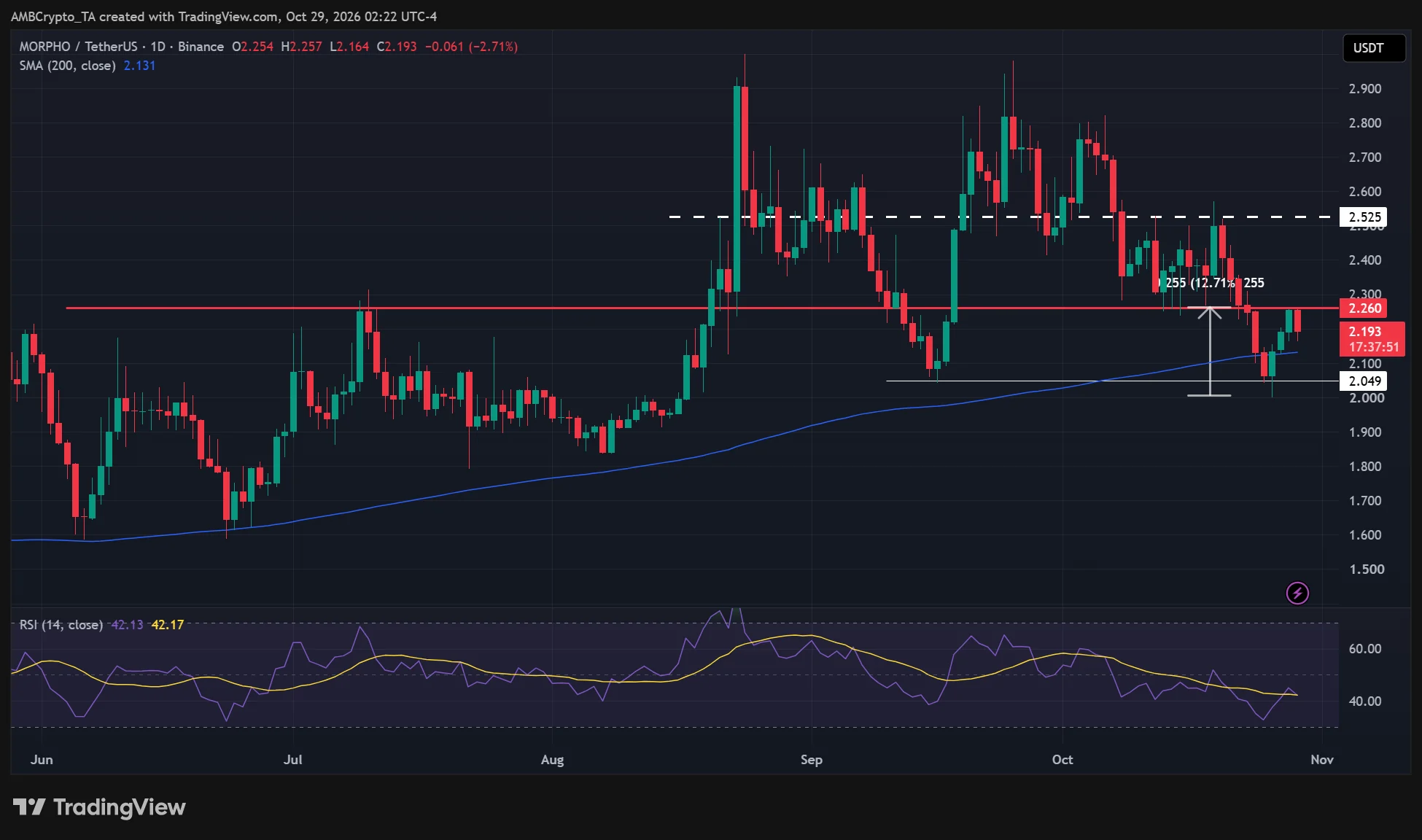Click the Binance exchange label
Screen dimensions: 1422x840
(201, 47)
